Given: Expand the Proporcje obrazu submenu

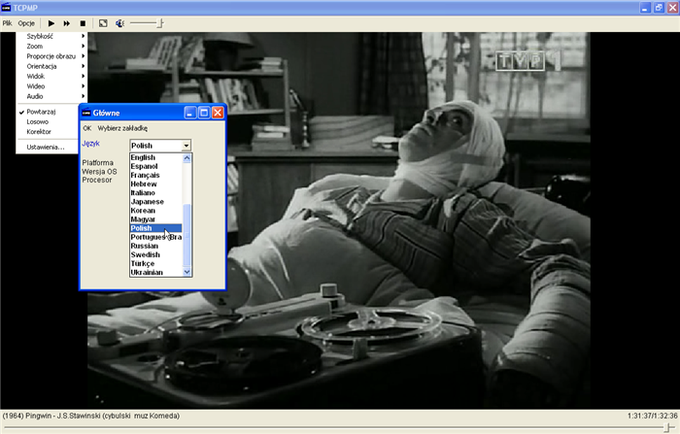Looking at the screenshot, I should click(51, 56).
